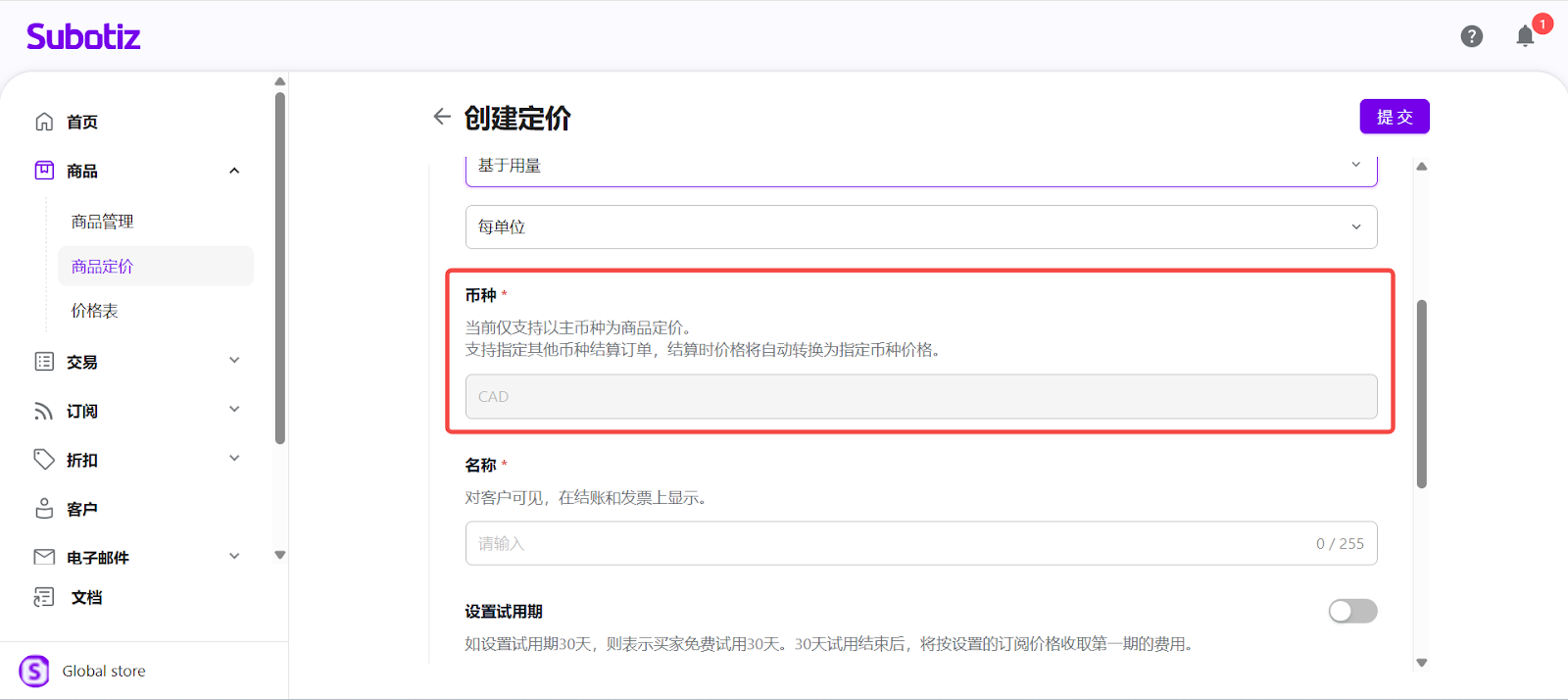Click the 名称 input field

pos(892,543)
